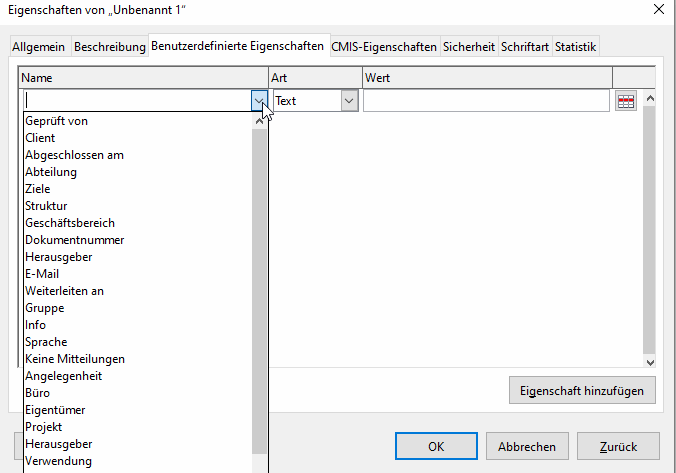Choose the 'Ziele' entry
The image size is (676, 473).
coord(138,189)
